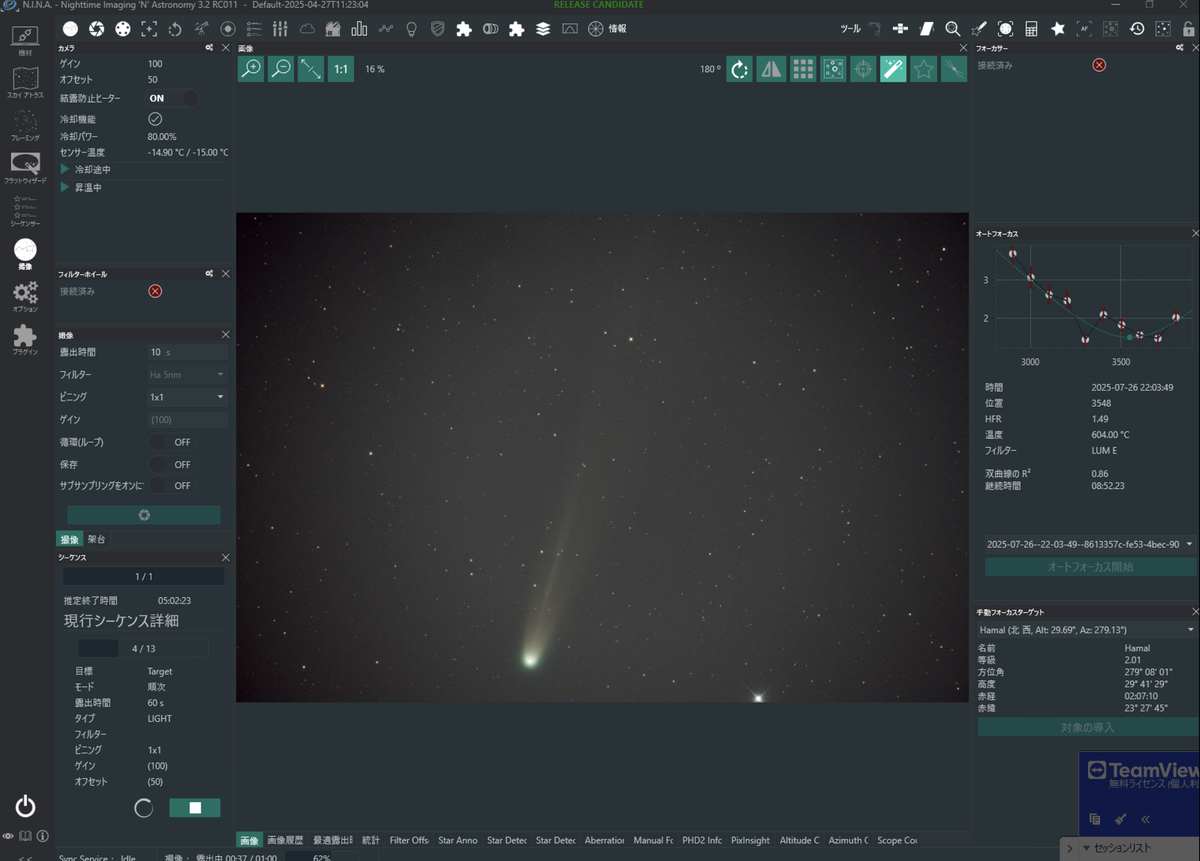
Task: Click the exposure time input field
Action: click(187, 352)
